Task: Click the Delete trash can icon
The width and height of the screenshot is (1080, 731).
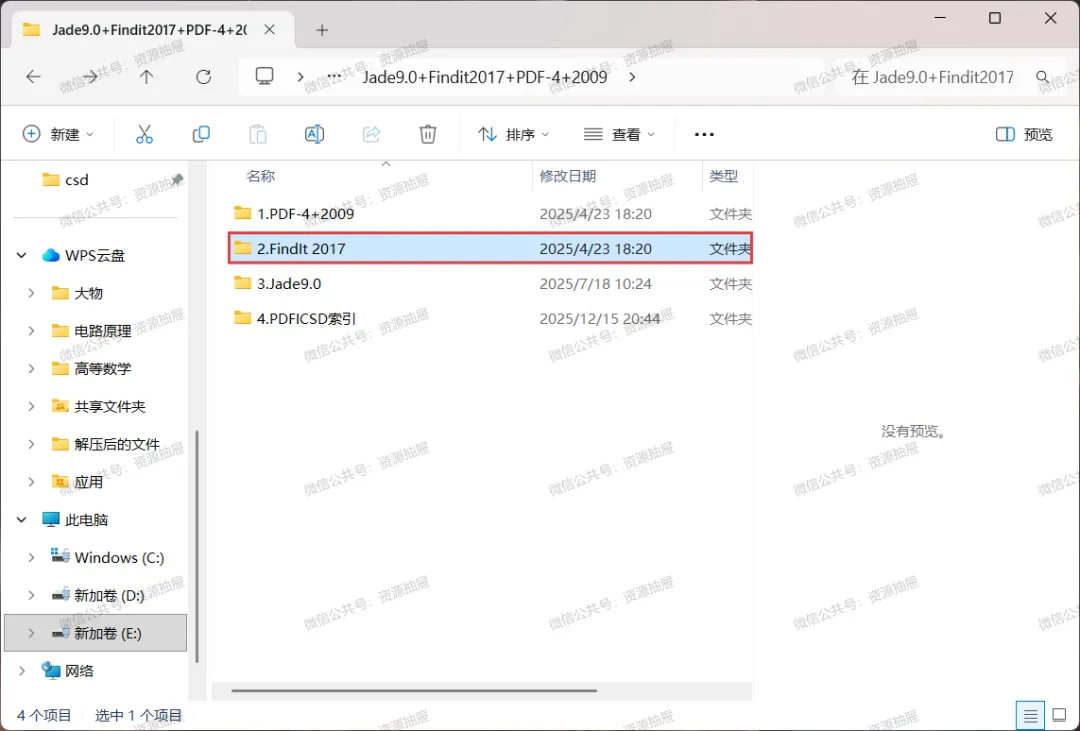Action: (x=428, y=134)
